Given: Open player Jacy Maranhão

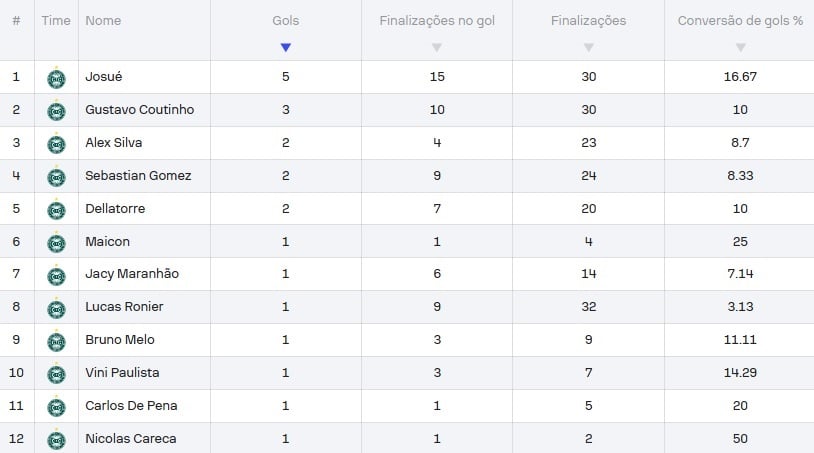Looking at the screenshot, I should pos(132,273).
